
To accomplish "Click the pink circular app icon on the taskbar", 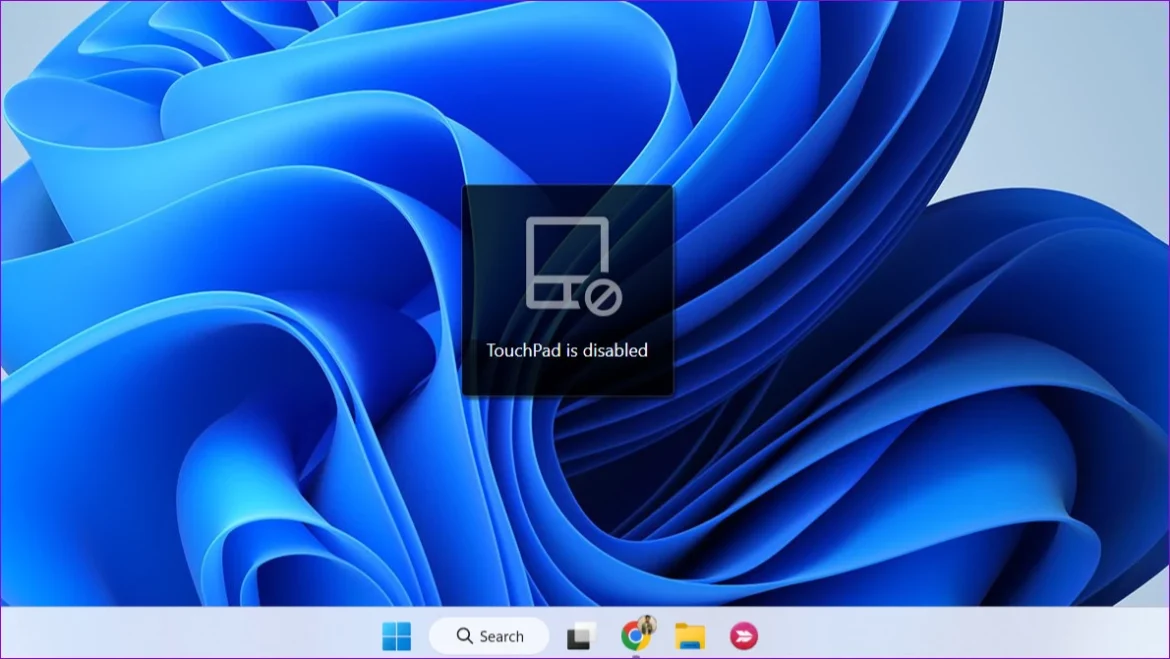I will click(743, 637).
